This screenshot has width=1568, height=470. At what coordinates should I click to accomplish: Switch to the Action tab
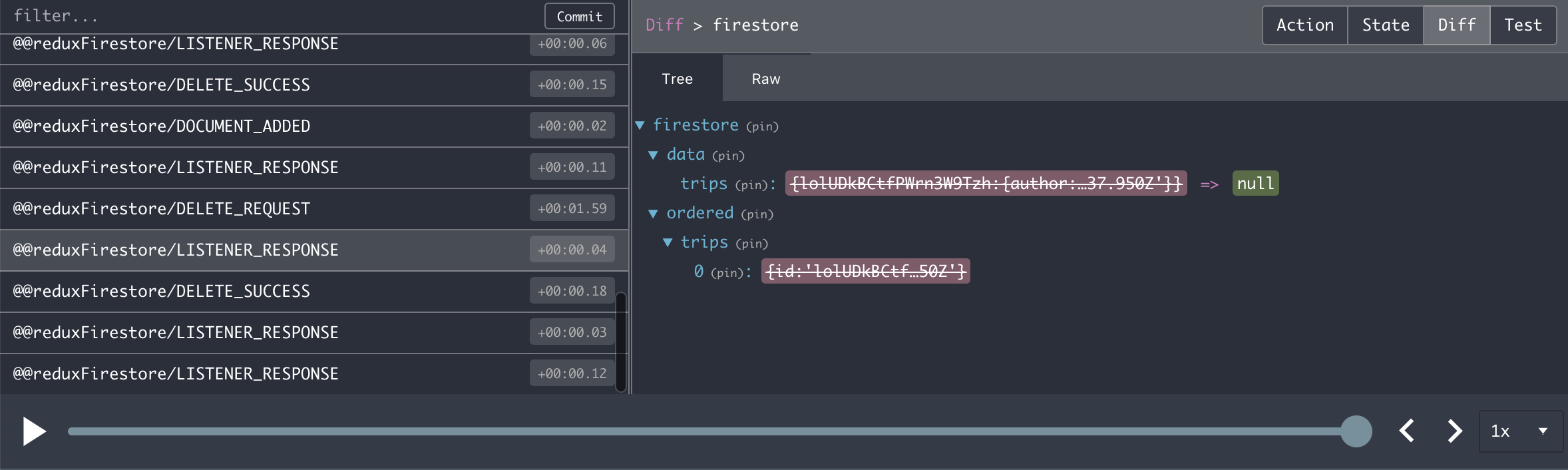point(1305,25)
